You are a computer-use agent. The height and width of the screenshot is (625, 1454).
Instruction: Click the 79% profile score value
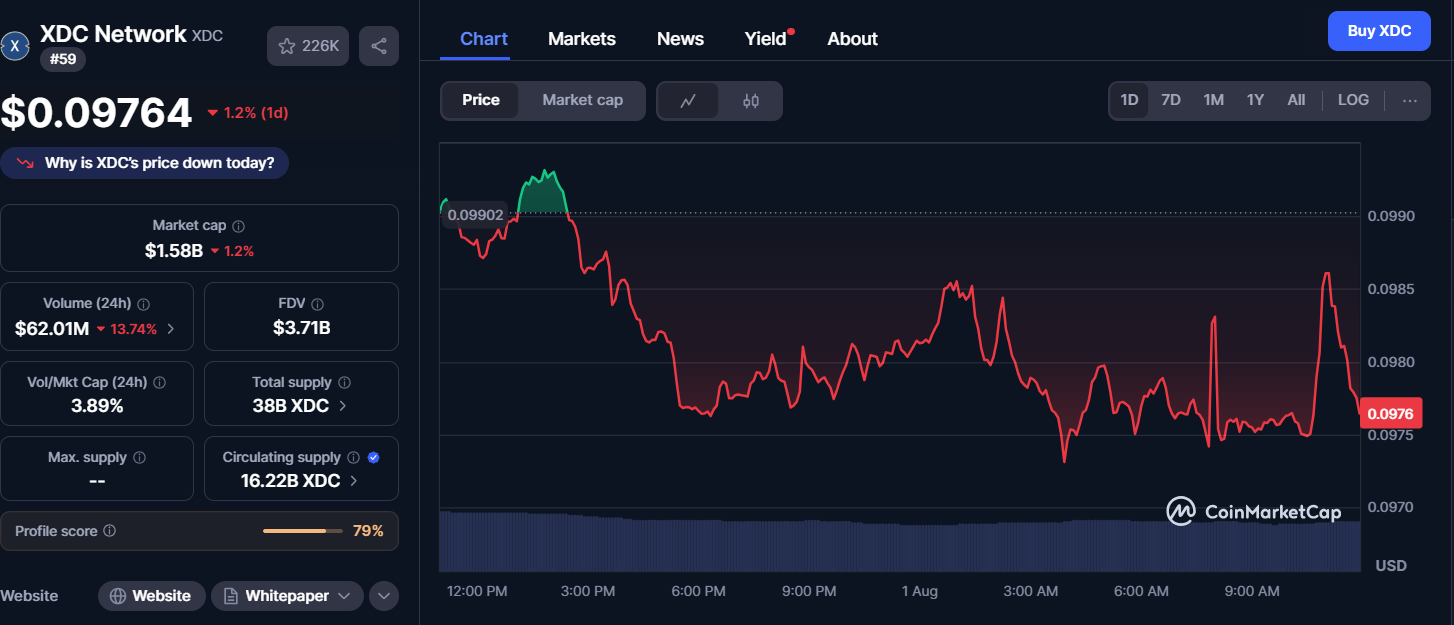click(368, 531)
